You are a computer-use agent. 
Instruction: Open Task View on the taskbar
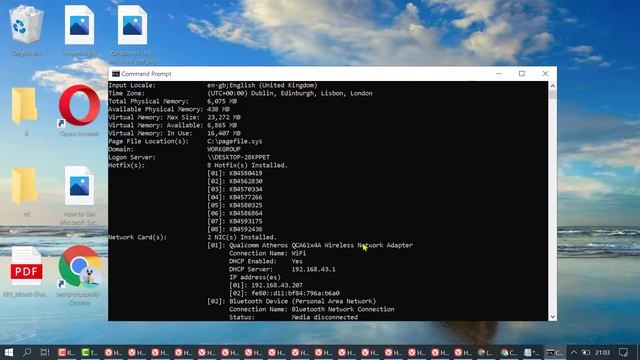[x=45, y=352]
